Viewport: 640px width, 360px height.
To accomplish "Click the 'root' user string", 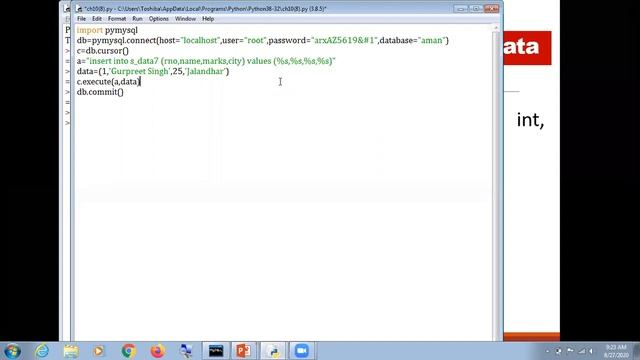I will point(255,40).
